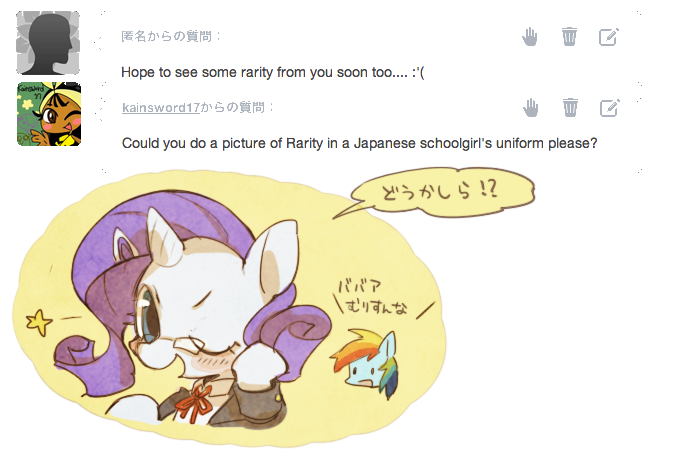This screenshot has height=464, width=688.
Task: Click Rarity's white unicorn horn
Action: [x=163, y=237]
